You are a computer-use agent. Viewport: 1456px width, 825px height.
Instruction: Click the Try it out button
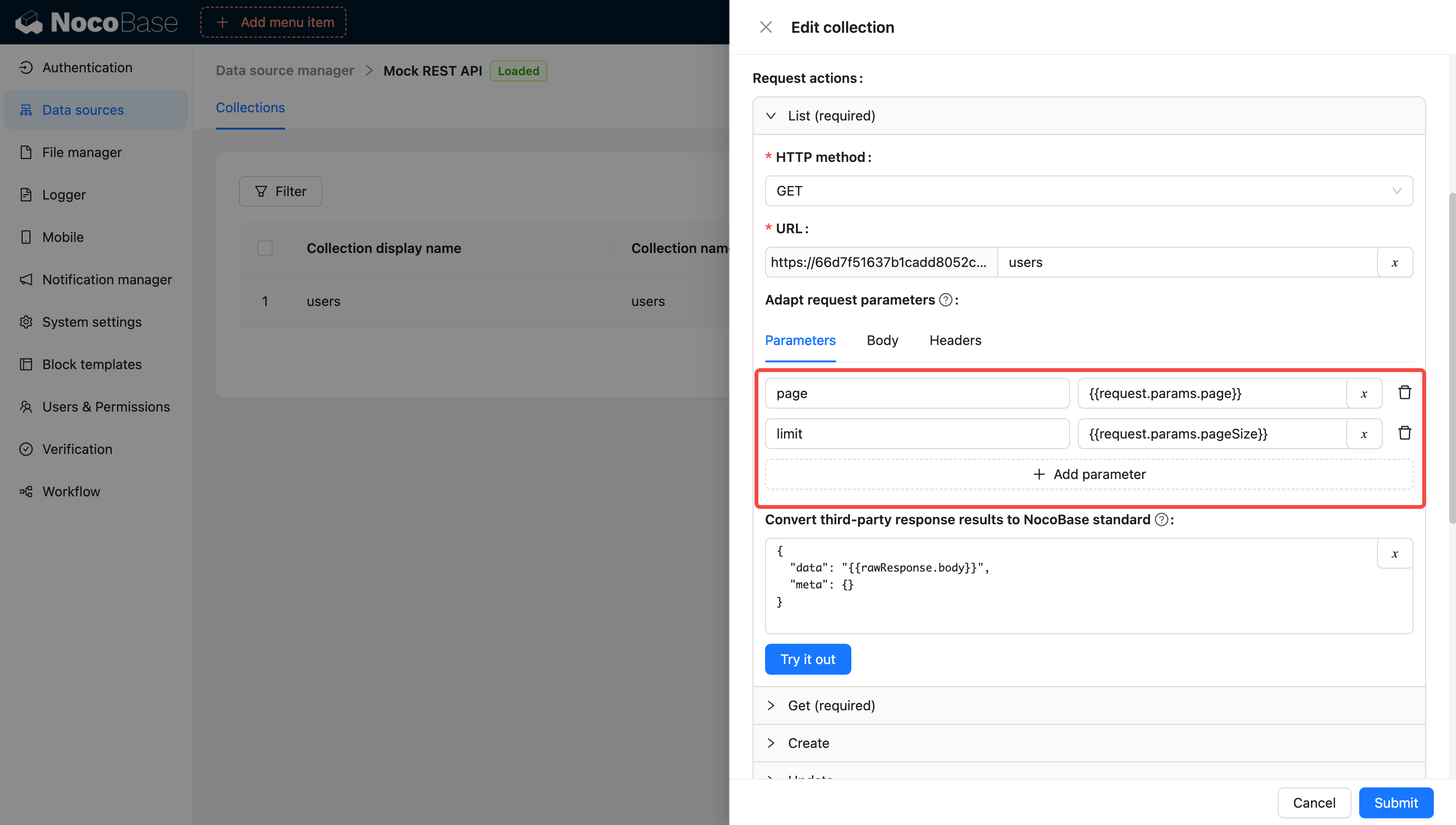click(807, 659)
